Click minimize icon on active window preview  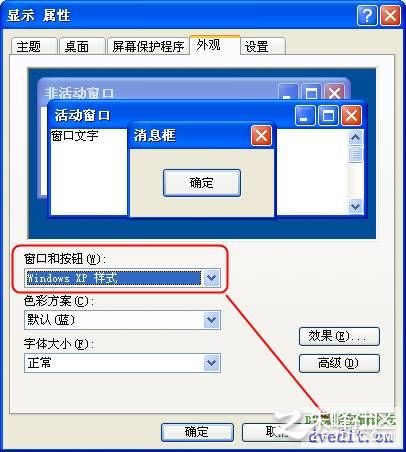(305, 116)
